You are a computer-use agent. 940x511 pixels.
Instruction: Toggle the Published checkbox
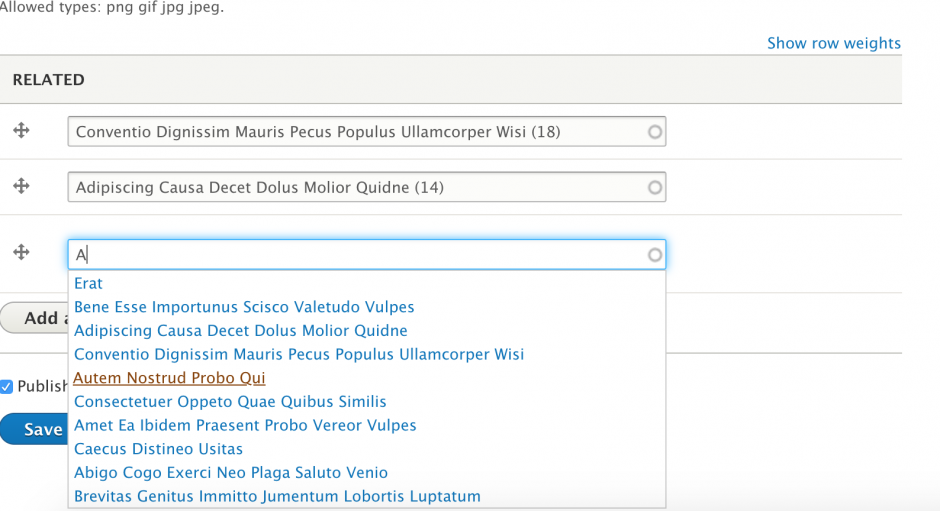point(7,386)
